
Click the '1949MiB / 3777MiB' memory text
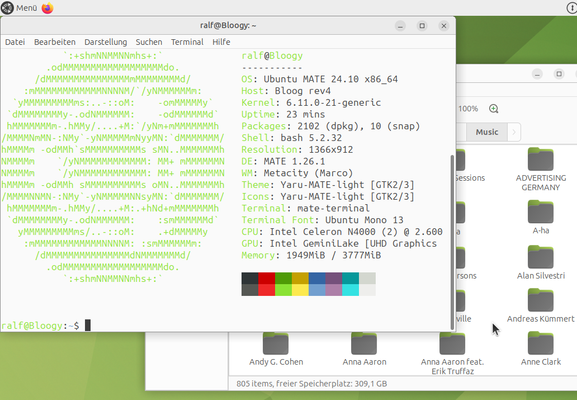(x=333, y=255)
